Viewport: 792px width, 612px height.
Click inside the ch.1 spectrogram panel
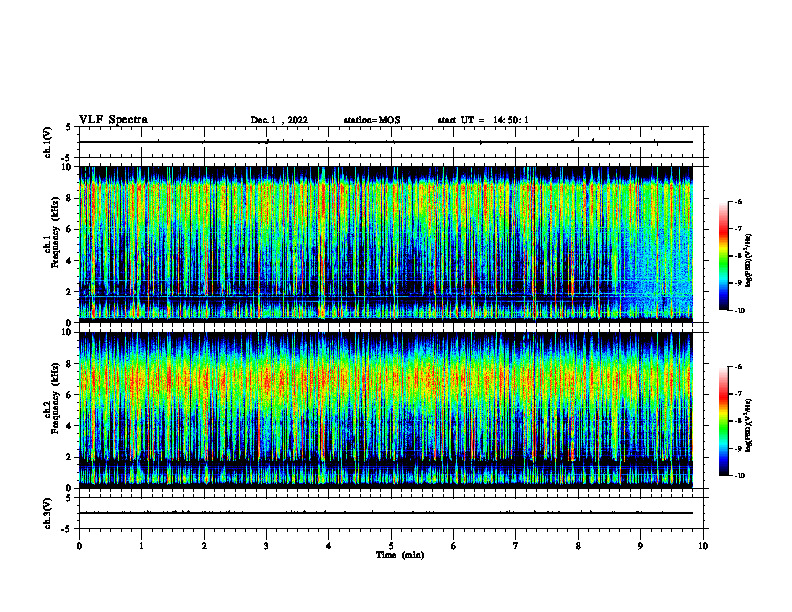tap(386, 244)
